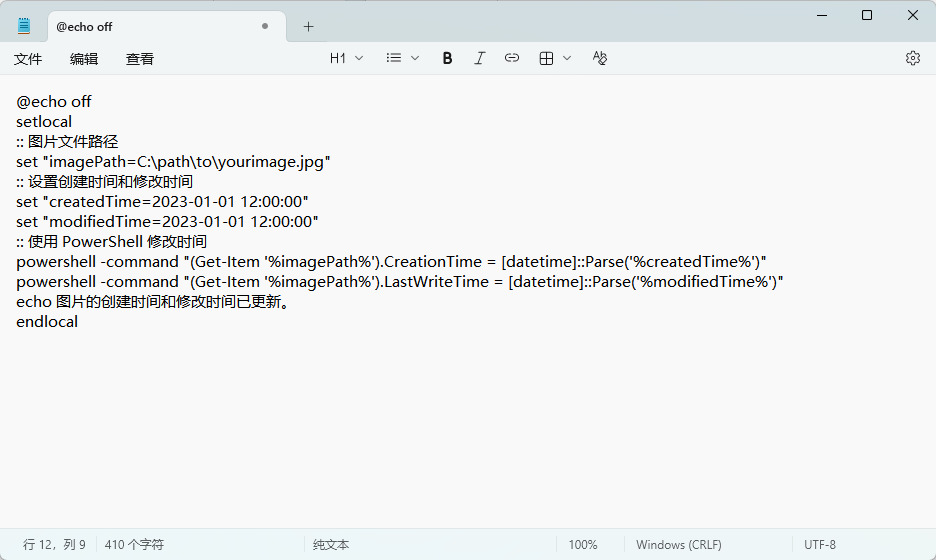Click the ':: 使用 PowerShell 修改时间' line

[112, 242]
